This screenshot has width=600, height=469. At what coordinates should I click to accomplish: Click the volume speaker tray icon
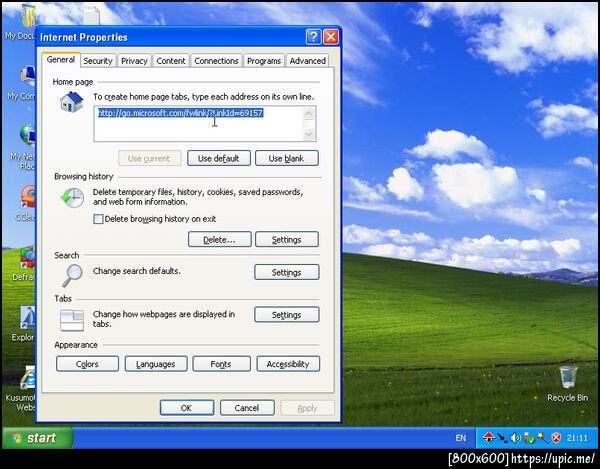click(x=515, y=438)
